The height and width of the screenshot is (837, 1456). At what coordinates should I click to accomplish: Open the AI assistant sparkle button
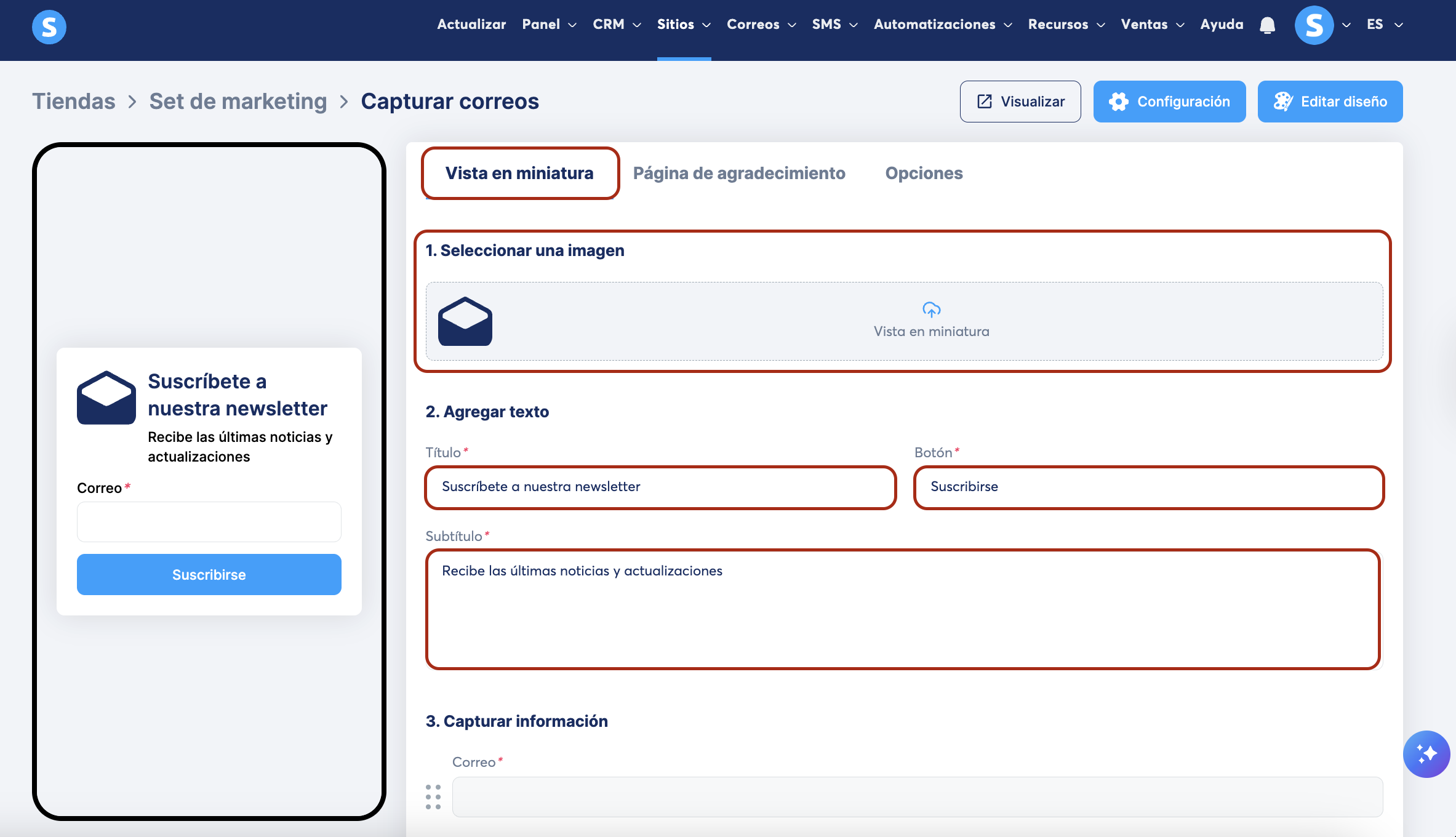click(x=1426, y=754)
